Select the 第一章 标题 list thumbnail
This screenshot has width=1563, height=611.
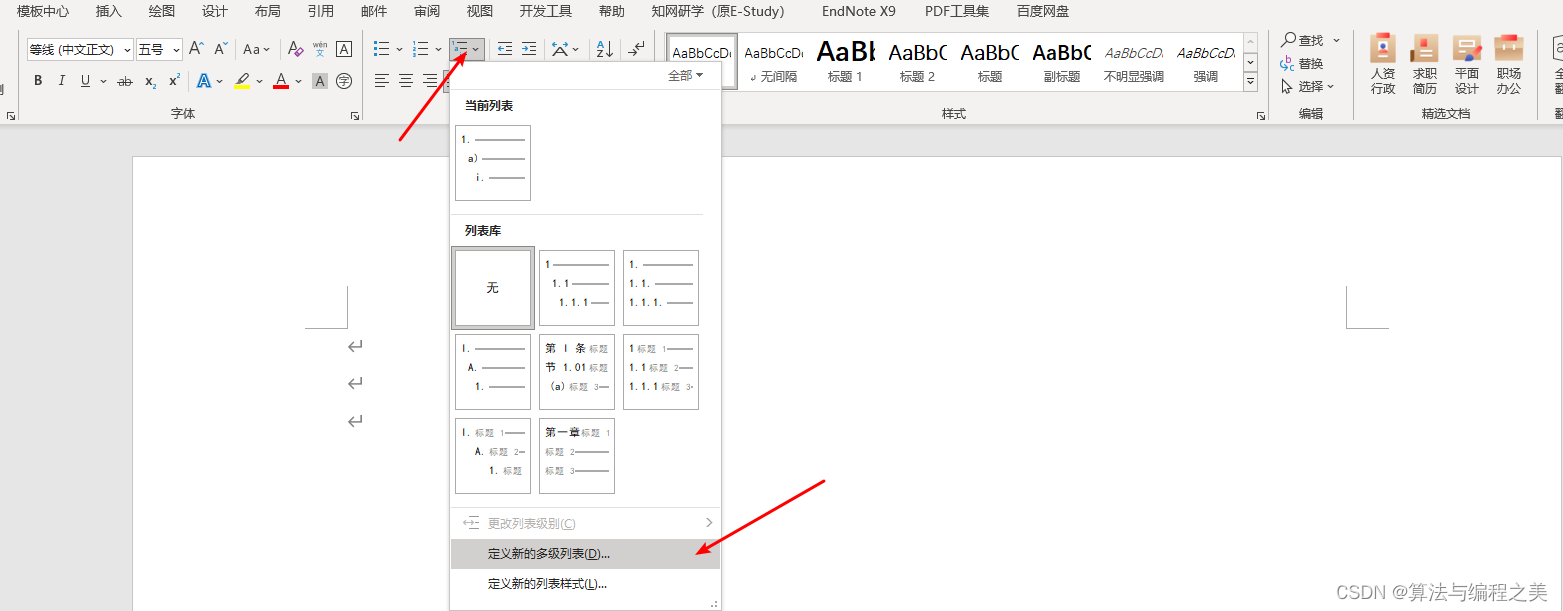[x=577, y=455]
